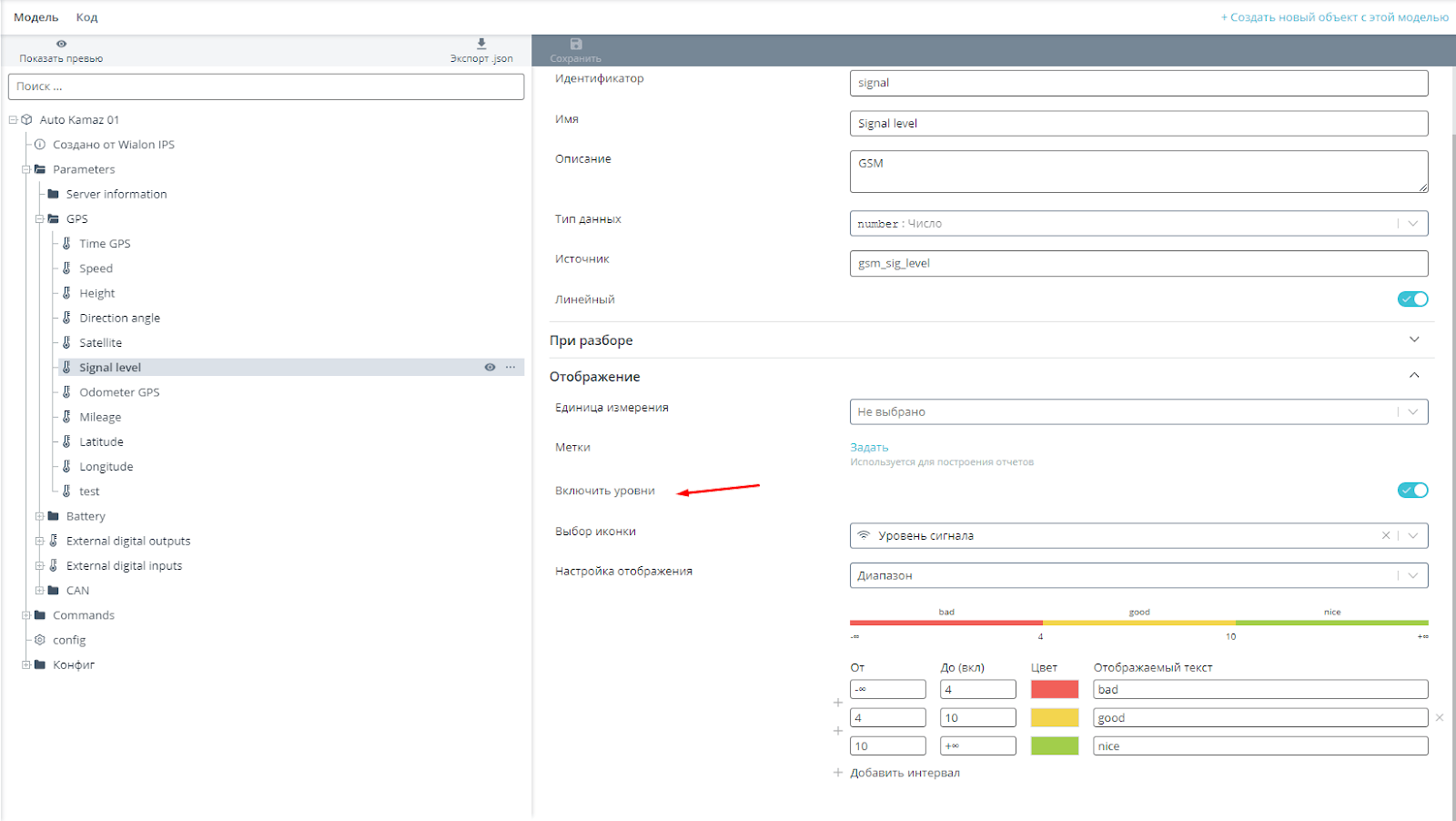The height and width of the screenshot is (821, 1456).
Task: Click the Источник field gsm_sig_level
Action: [1138, 263]
